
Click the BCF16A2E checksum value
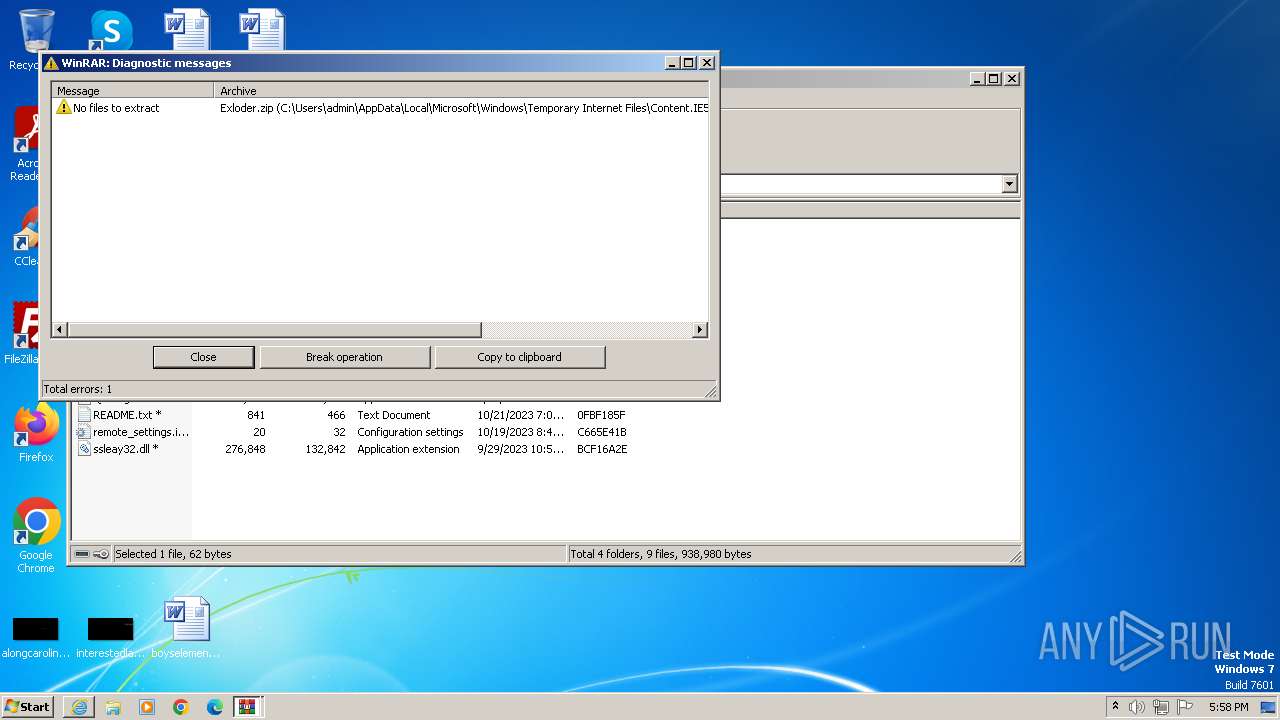[602, 449]
